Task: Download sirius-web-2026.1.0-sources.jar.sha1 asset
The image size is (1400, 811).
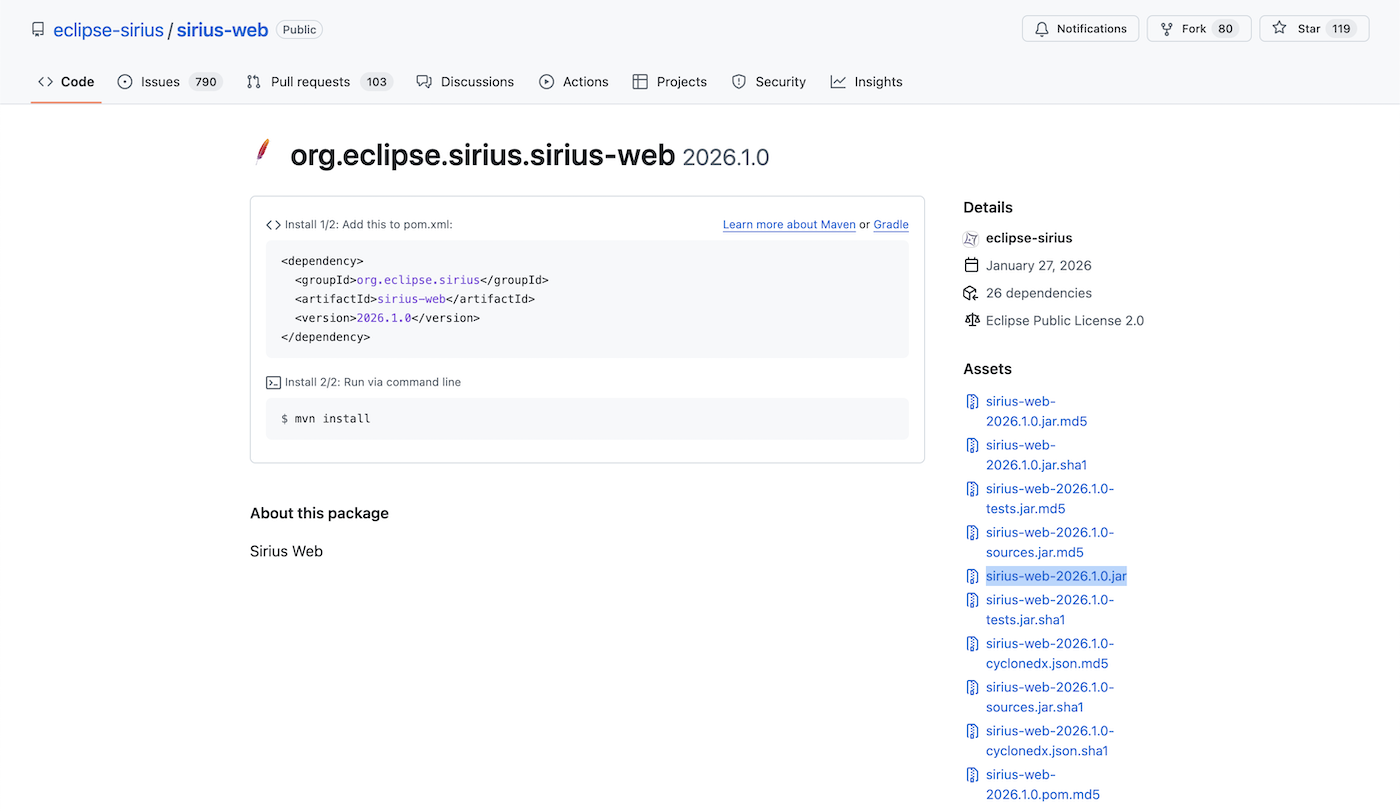Action: (x=1050, y=697)
